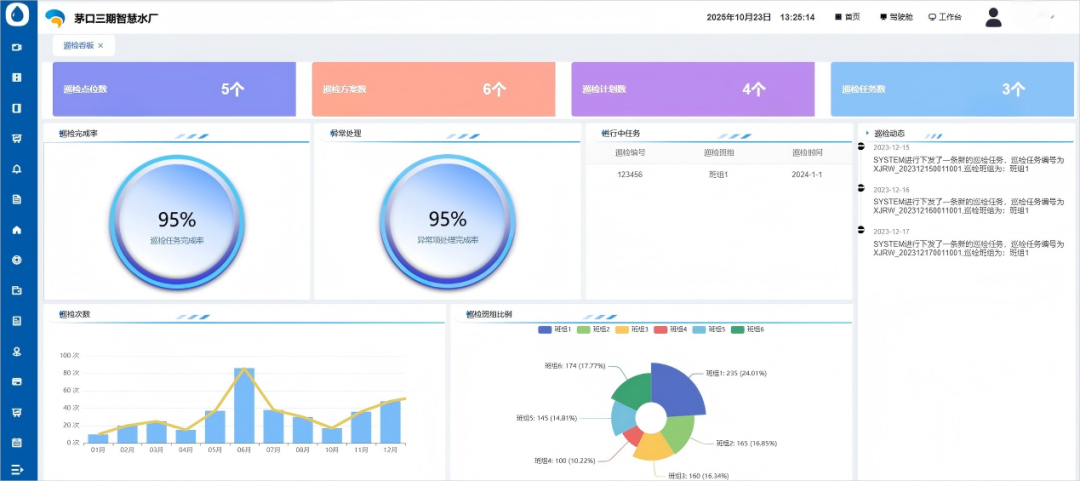Open the card sidebar icon
1080x481 pixels.
pos(17,381)
